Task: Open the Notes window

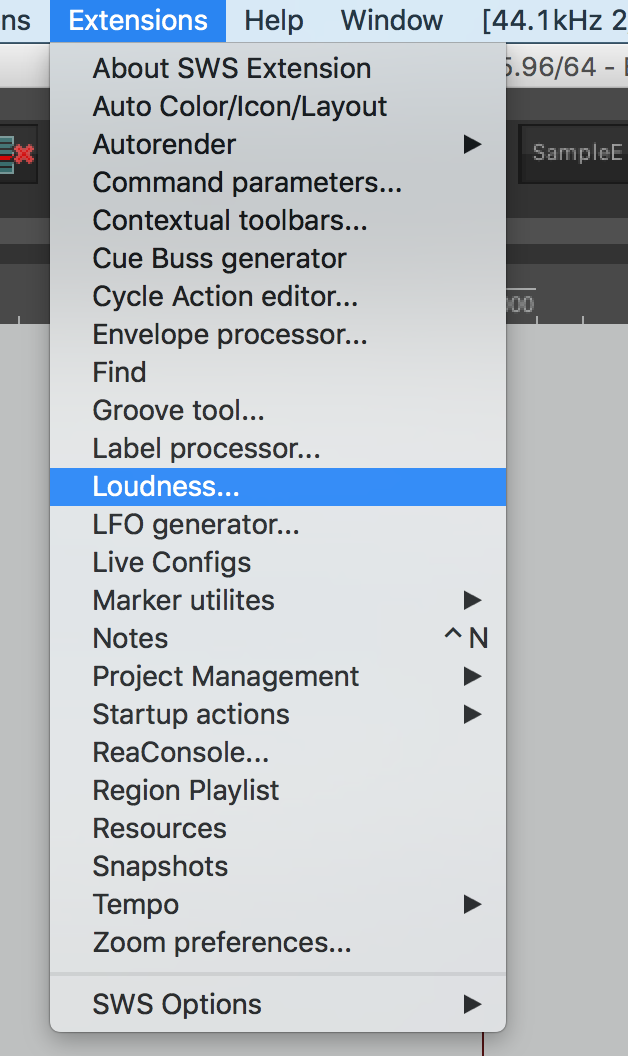Action: [x=130, y=639]
